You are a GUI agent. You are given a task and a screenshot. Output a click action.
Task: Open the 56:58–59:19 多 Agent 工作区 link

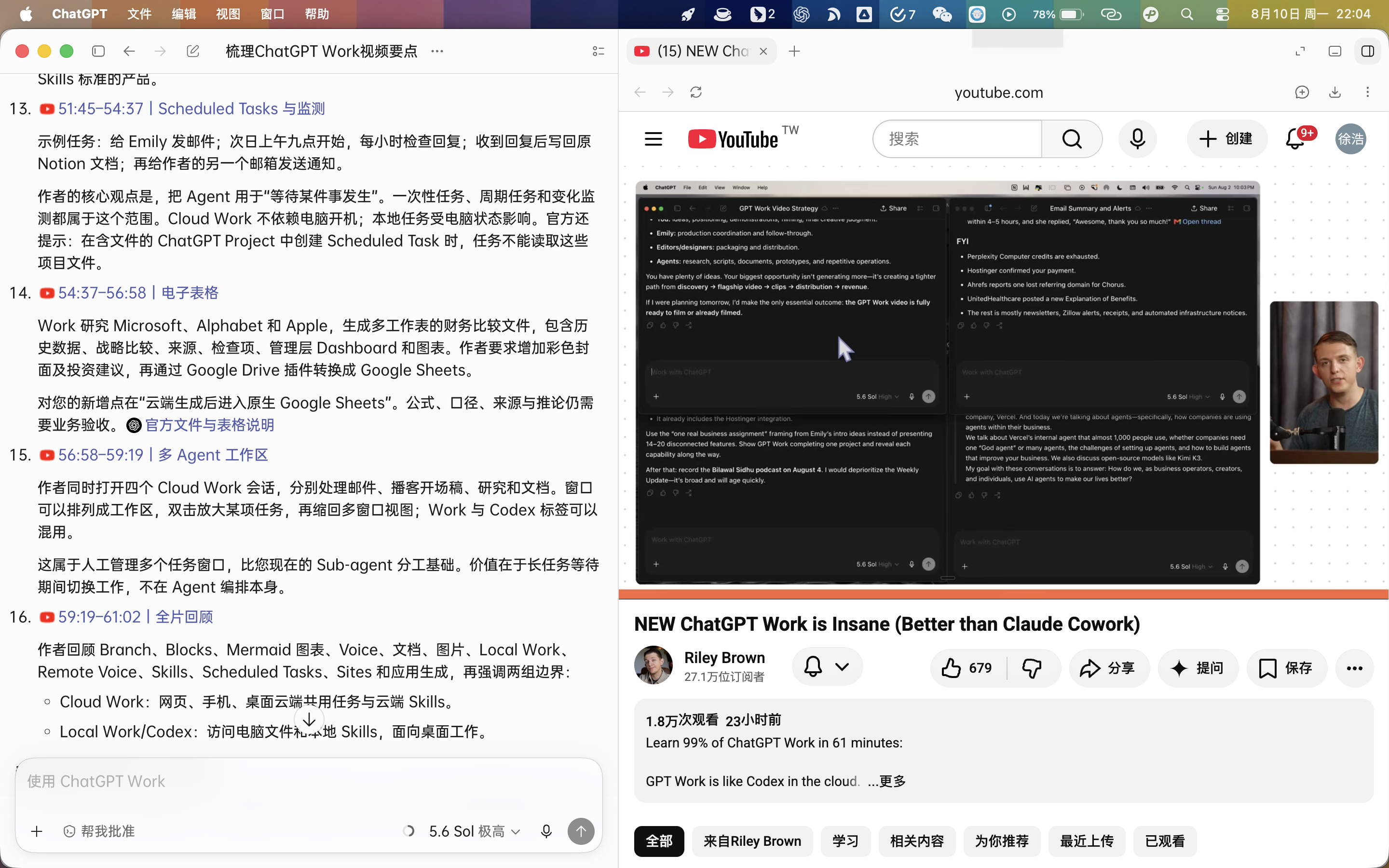(x=153, y=455)
